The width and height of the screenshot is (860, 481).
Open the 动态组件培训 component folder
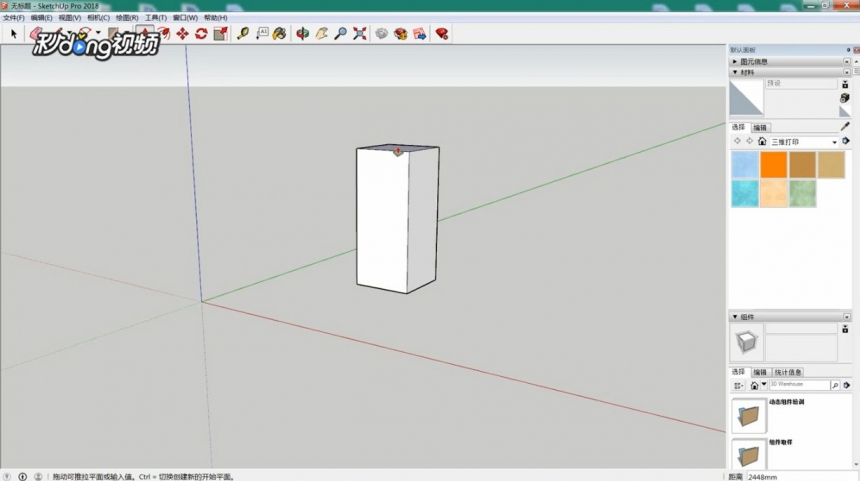[x=749, y=415]
